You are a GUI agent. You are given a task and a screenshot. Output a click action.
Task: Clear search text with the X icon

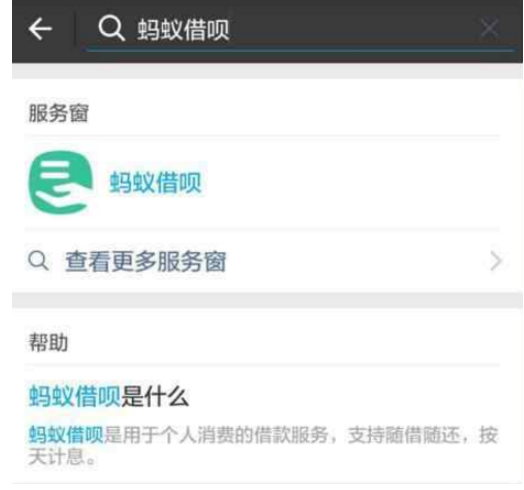pyautogui.click(x=490, y=28)
